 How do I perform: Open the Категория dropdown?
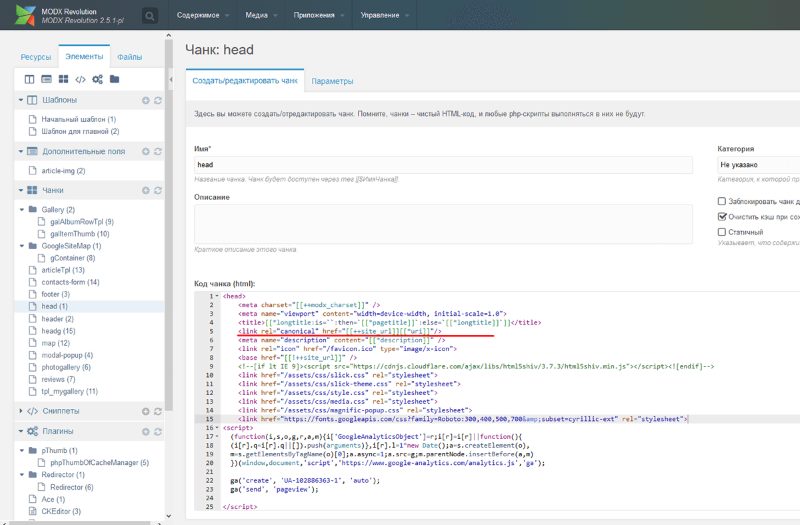tap(758, 165)
